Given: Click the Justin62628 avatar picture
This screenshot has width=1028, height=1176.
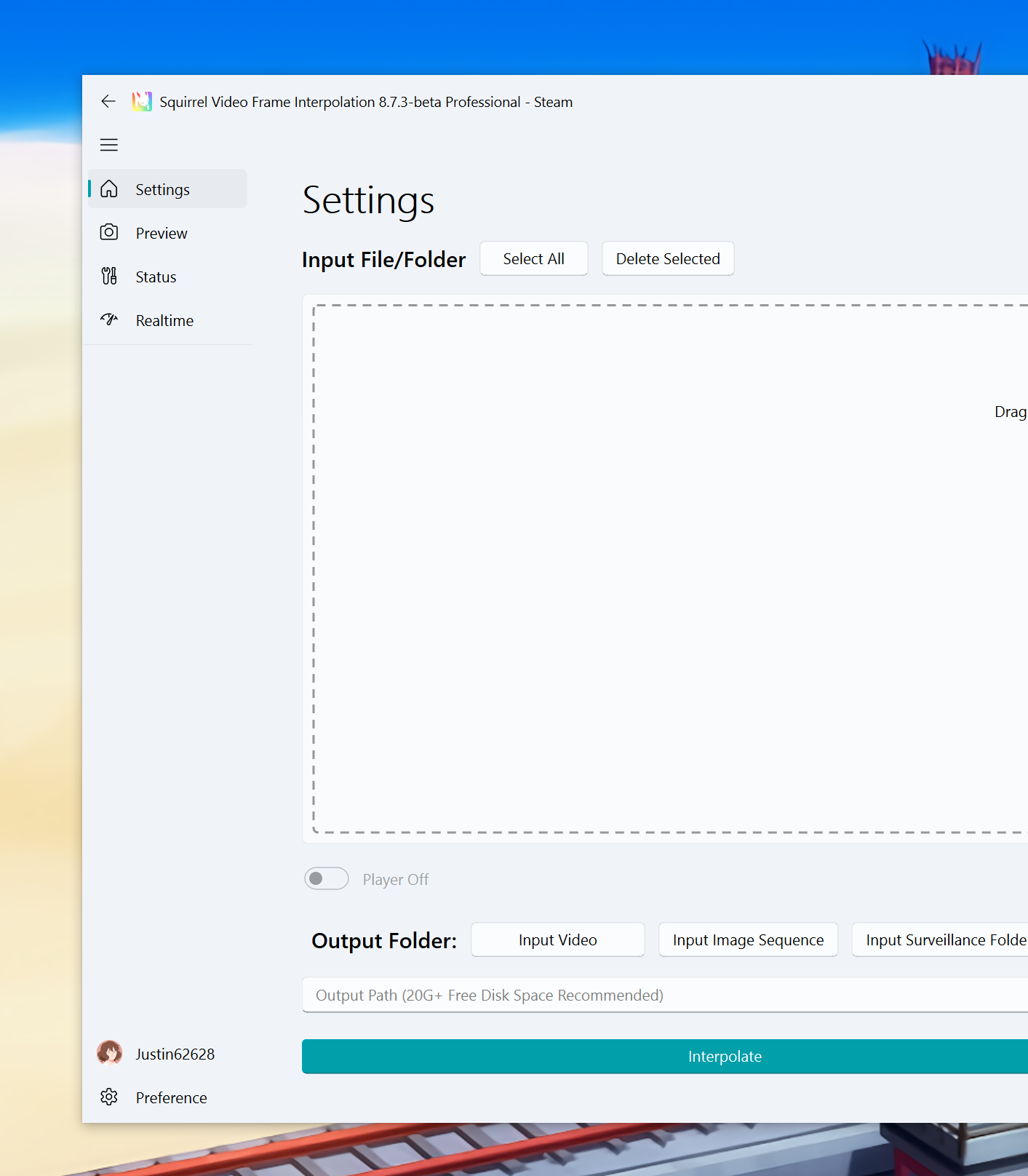Looking at the screenshot, I should coord(110,1053).
